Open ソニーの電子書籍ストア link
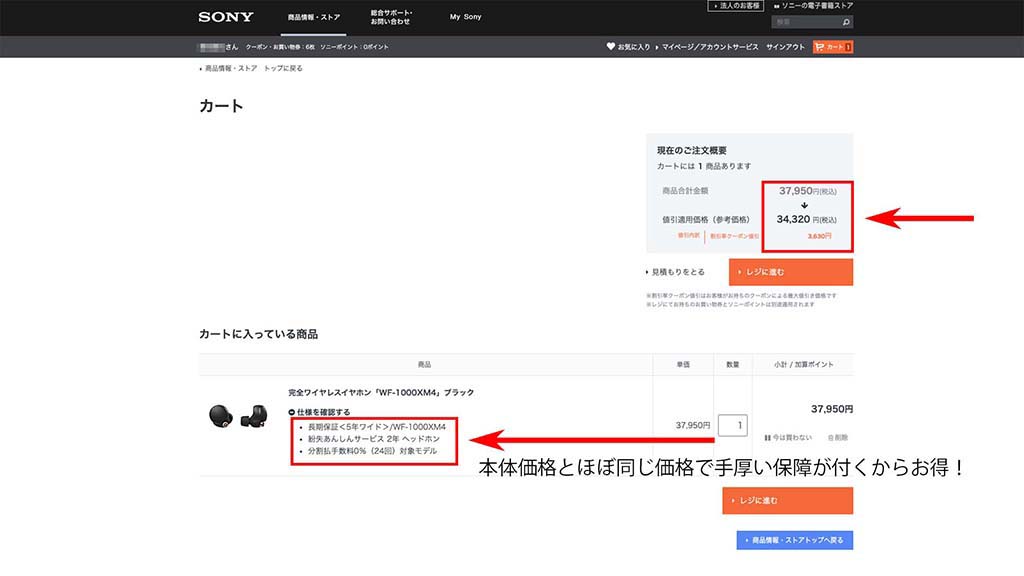1024x576 pixels. (x=814, y=5)
